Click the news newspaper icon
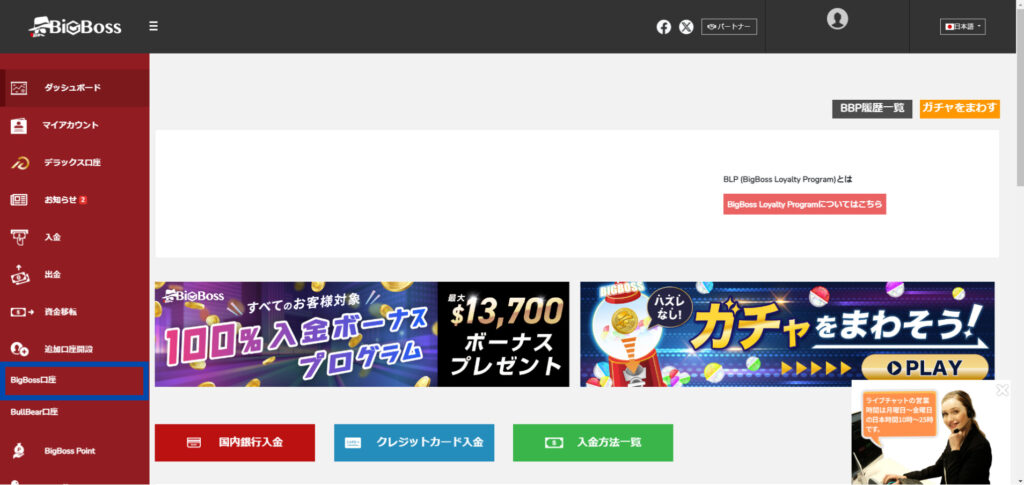Screen dimensions: 1024x485 (19, 200)
